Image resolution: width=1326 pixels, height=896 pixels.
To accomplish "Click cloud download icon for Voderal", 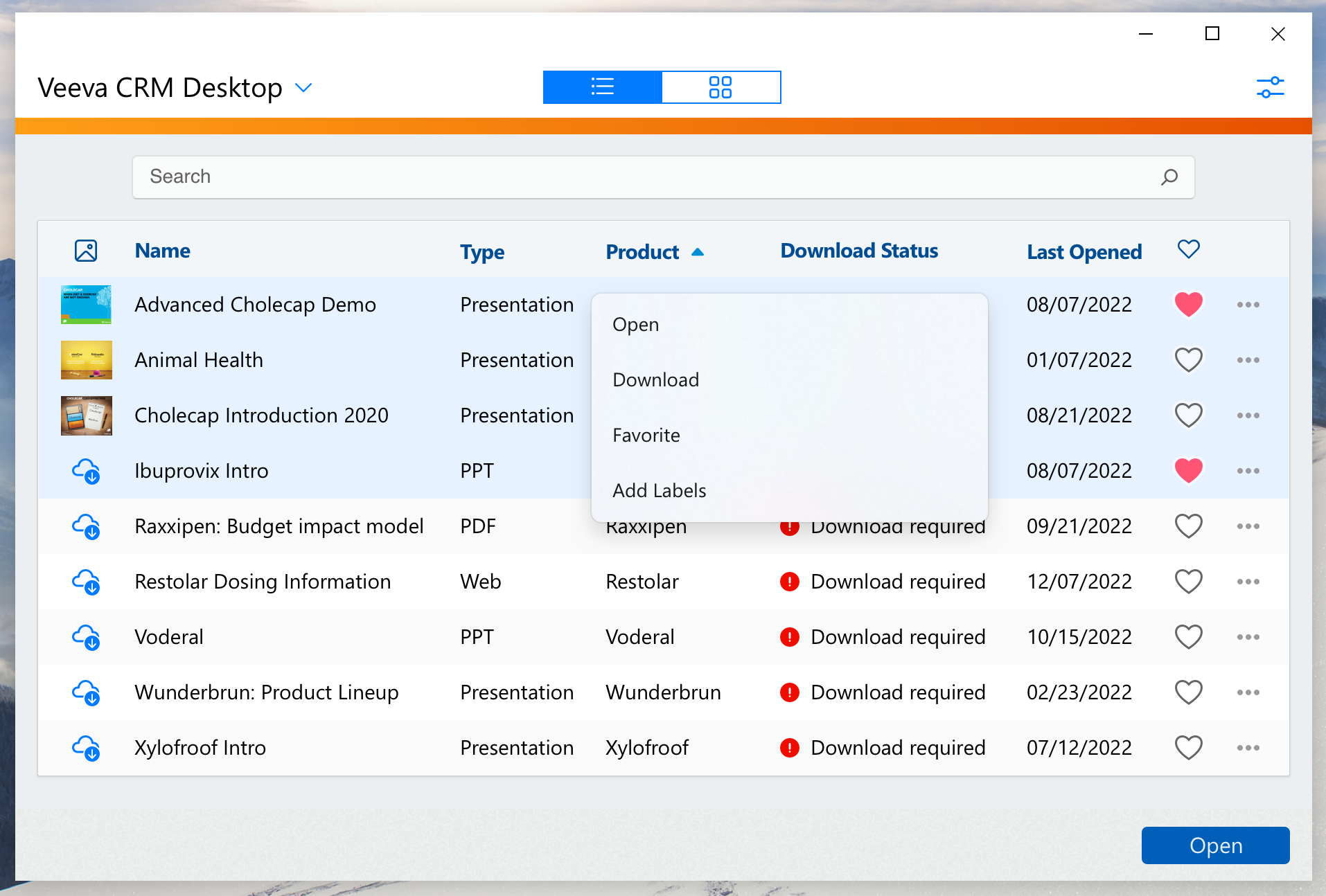I will pyautogui.click(x=87, y=637).
